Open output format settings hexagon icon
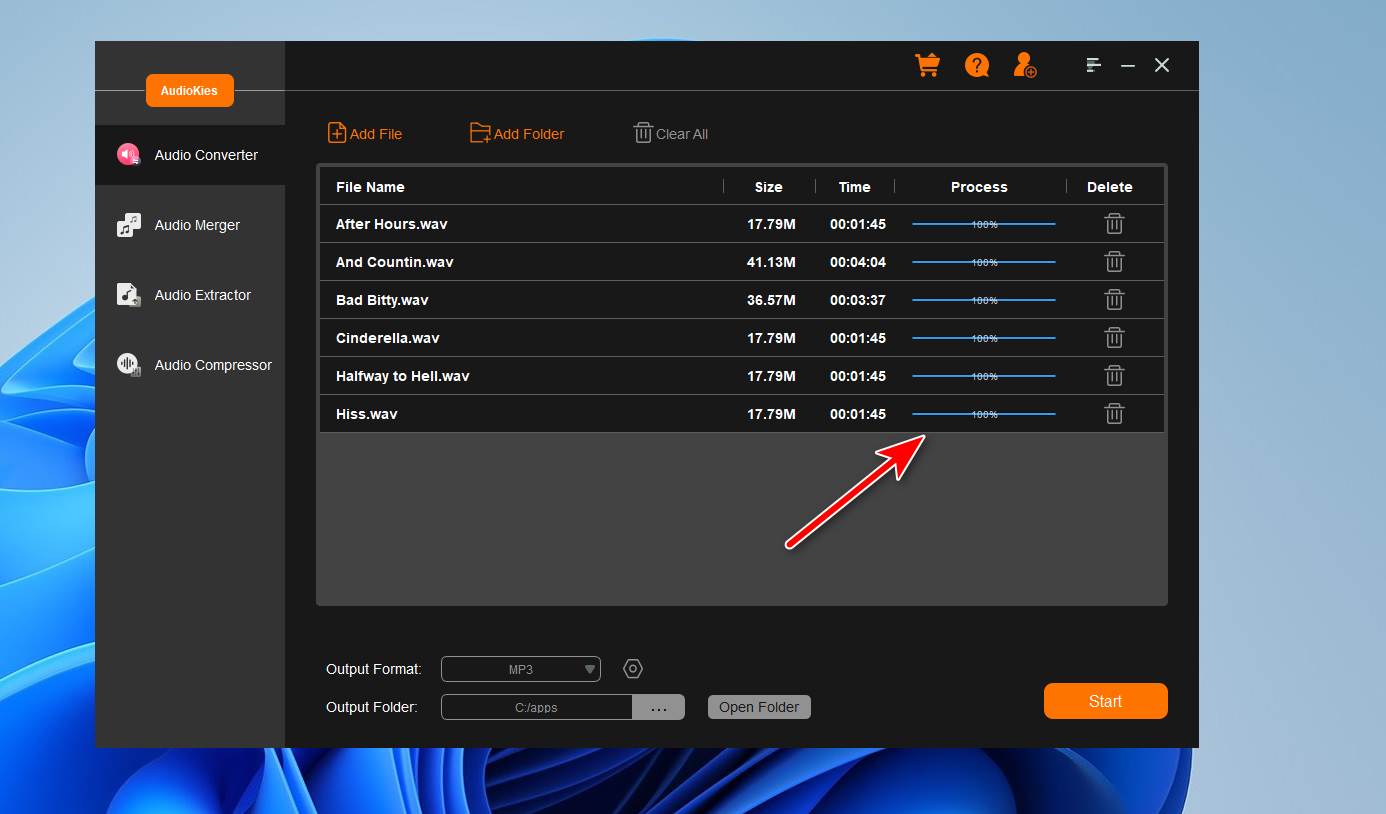The width and height of the screenshot is (1386, 814). coord(632,669)
